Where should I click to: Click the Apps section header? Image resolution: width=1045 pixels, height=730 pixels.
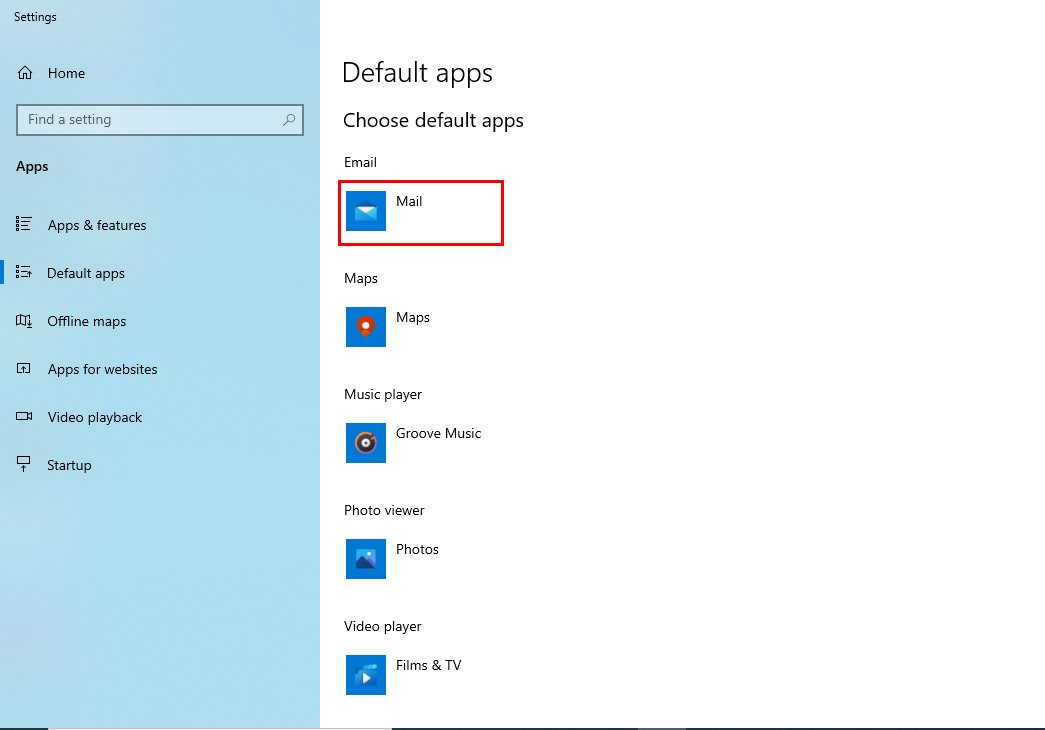pos(32,167)
